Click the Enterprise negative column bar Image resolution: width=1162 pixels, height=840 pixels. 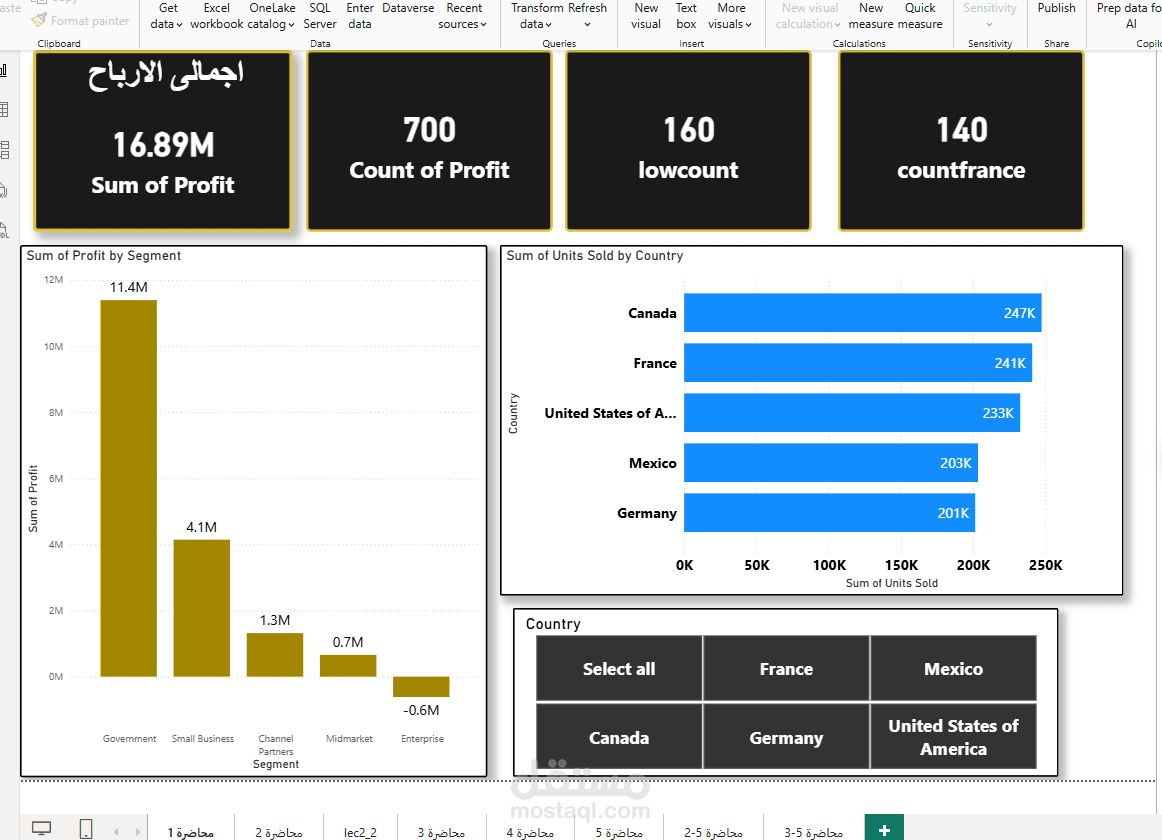tap(421, 687)
